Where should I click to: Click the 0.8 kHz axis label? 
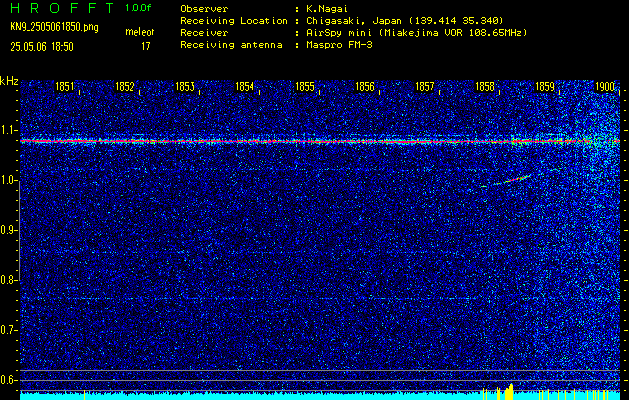click(x=7, y=280)
